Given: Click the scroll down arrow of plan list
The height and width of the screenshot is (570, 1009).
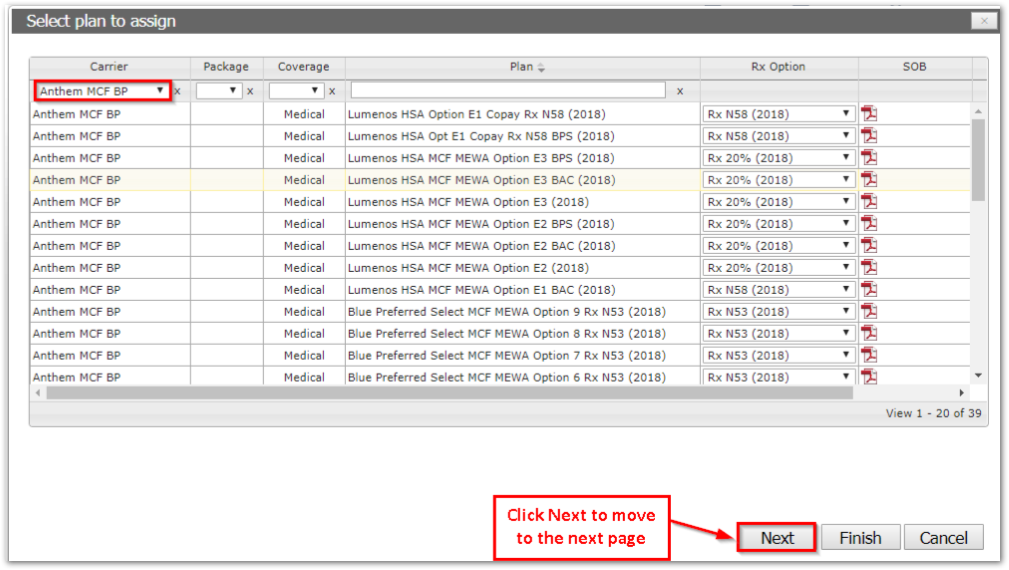Looking at the screenshot, I should pos(978,376).
